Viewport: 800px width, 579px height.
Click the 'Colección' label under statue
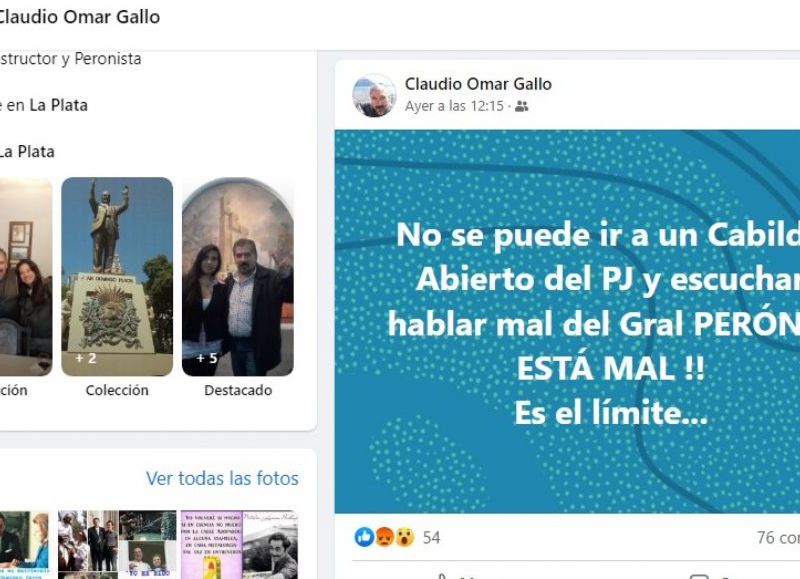[117, 390]
